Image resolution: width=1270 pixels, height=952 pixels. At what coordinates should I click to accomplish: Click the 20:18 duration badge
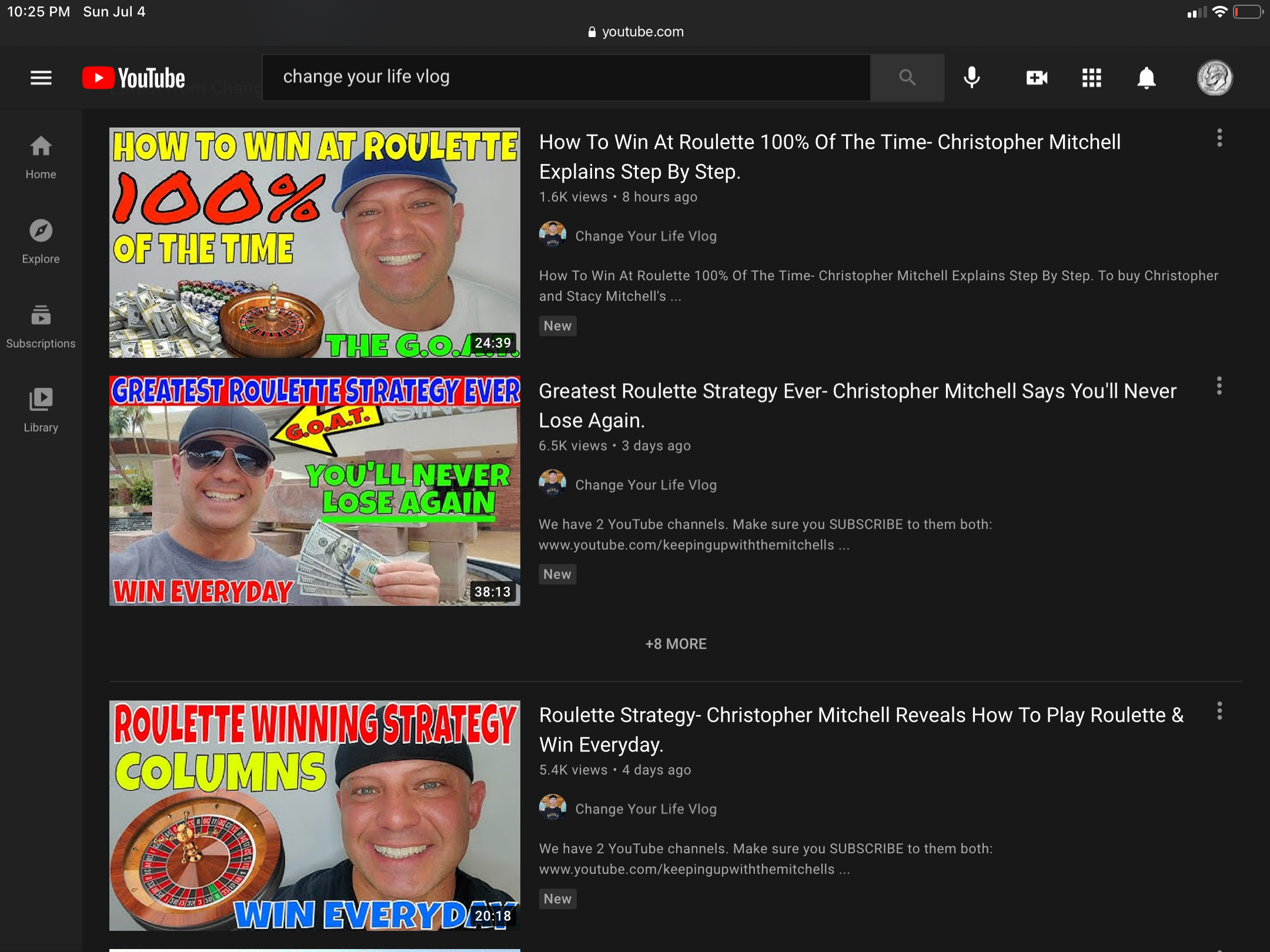[x=493, y=916]
